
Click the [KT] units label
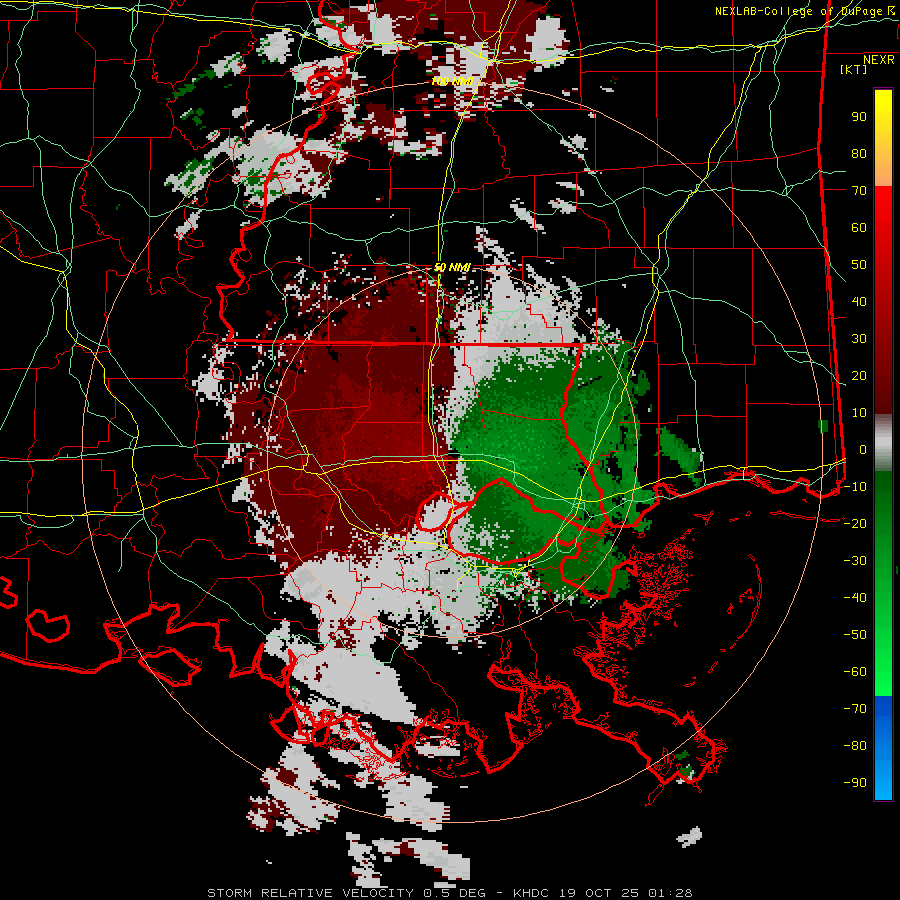(x=853, y=69)
